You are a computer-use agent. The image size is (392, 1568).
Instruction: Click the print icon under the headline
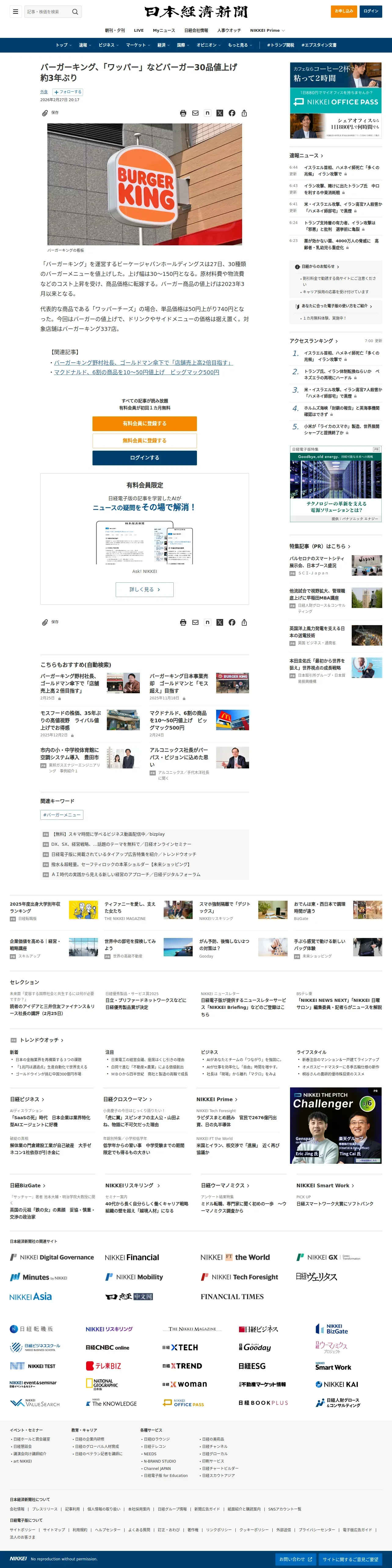183,113
